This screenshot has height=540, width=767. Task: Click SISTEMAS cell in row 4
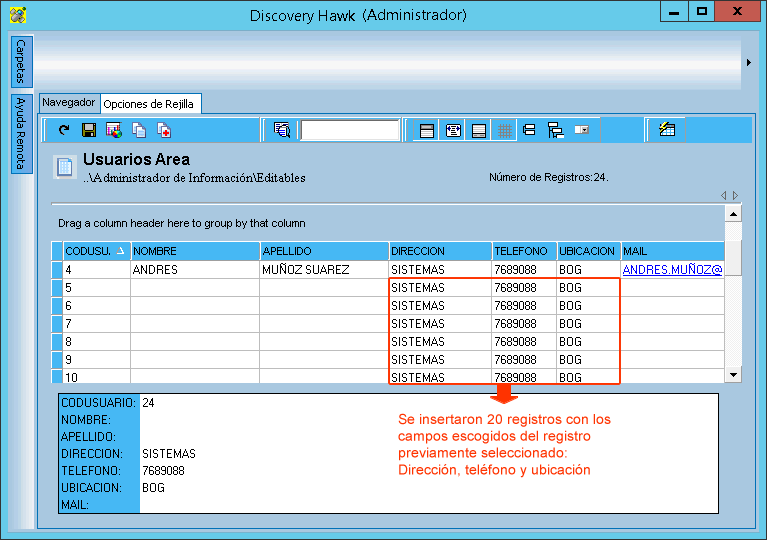click(x=440, y=270)
